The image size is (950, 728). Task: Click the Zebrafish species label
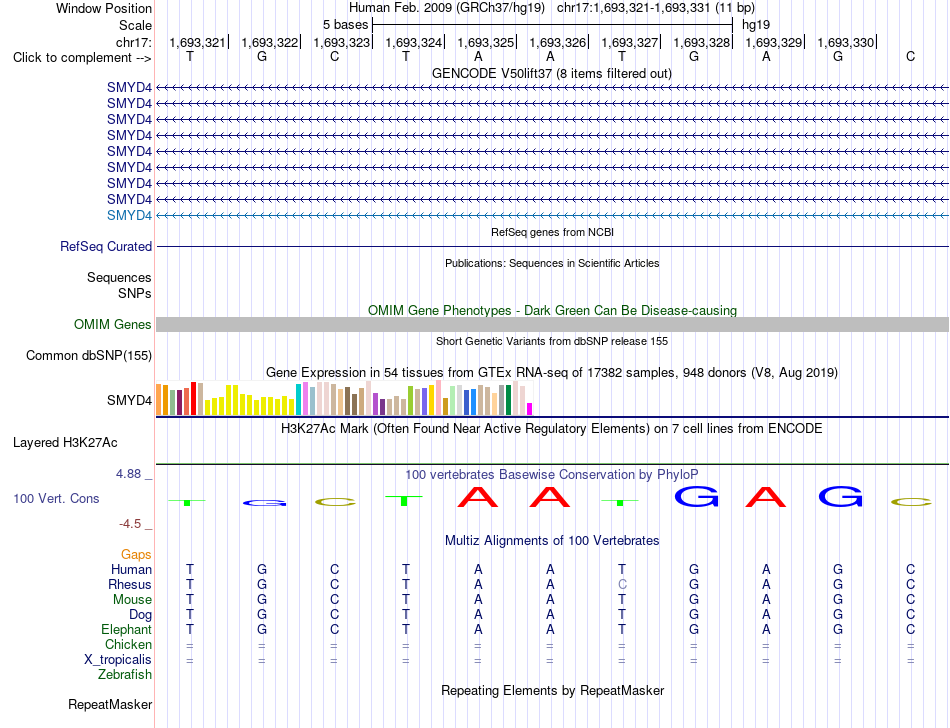125,675
